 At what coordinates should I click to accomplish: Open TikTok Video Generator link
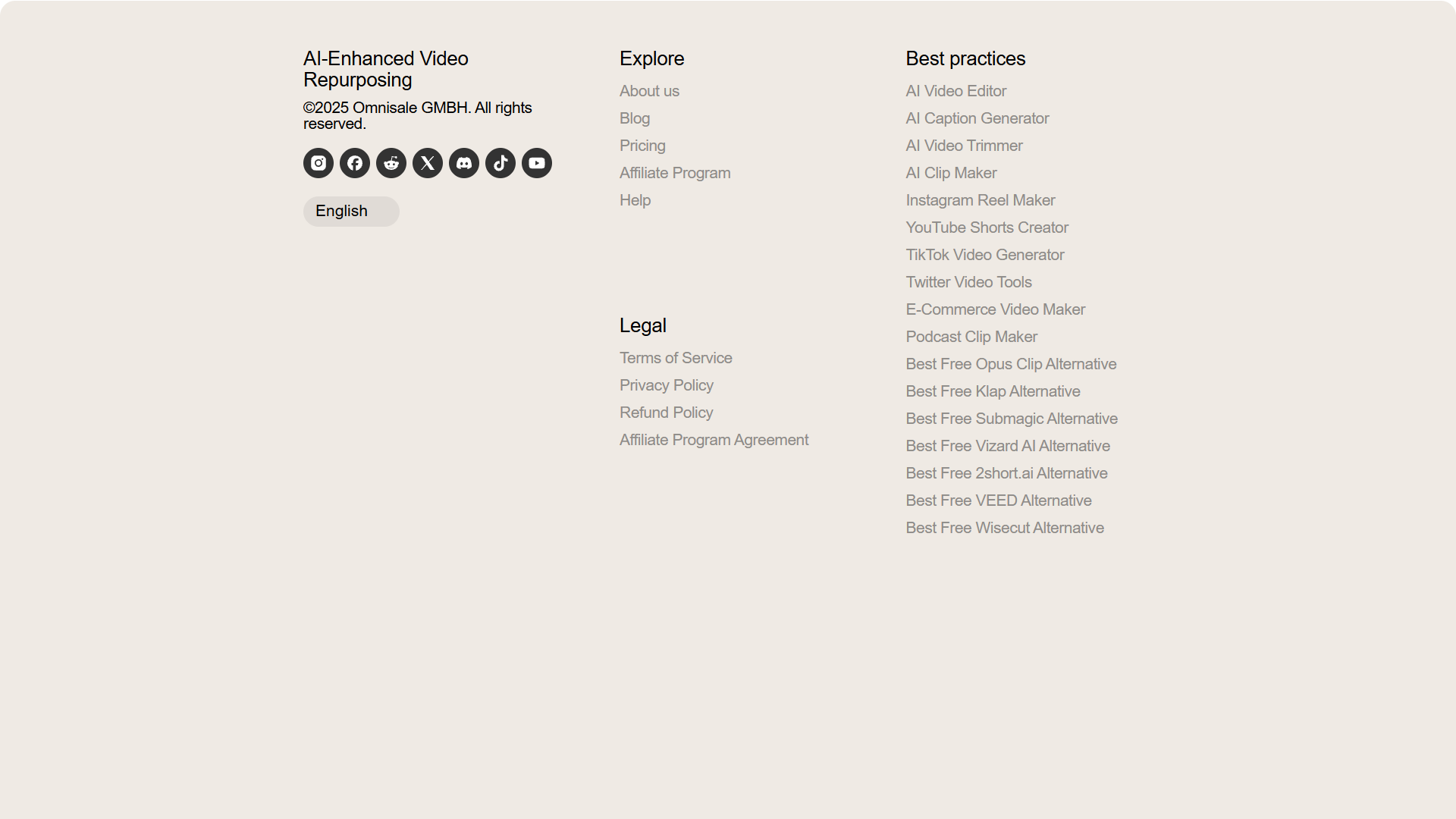coord(984,255)
